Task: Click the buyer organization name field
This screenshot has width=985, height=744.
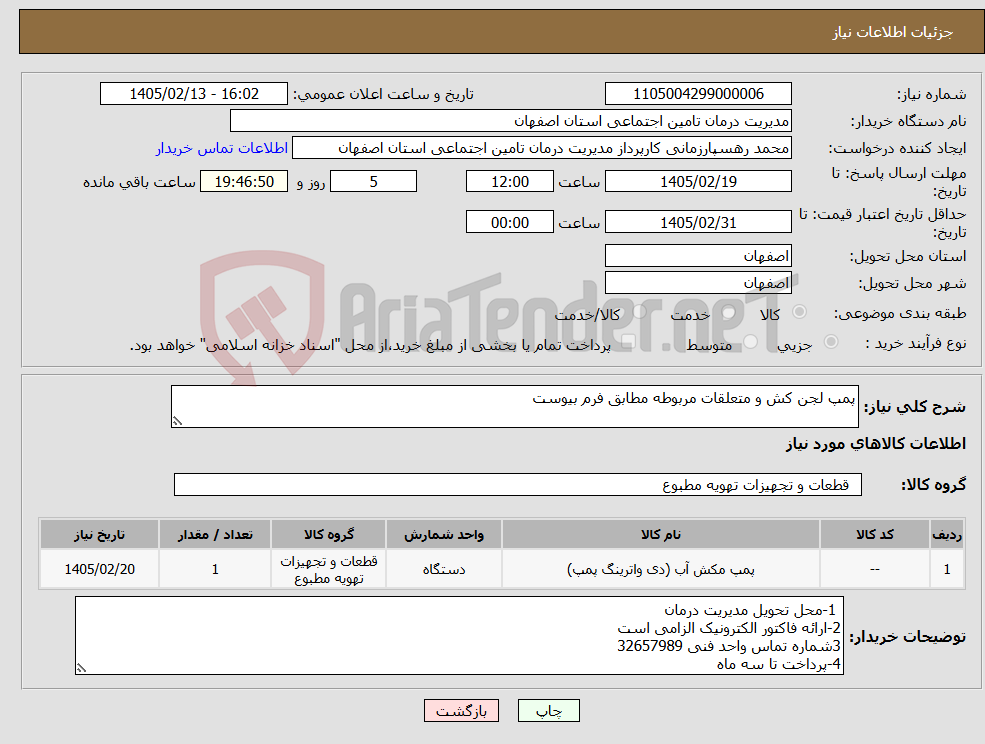Action: coord(511,121)
